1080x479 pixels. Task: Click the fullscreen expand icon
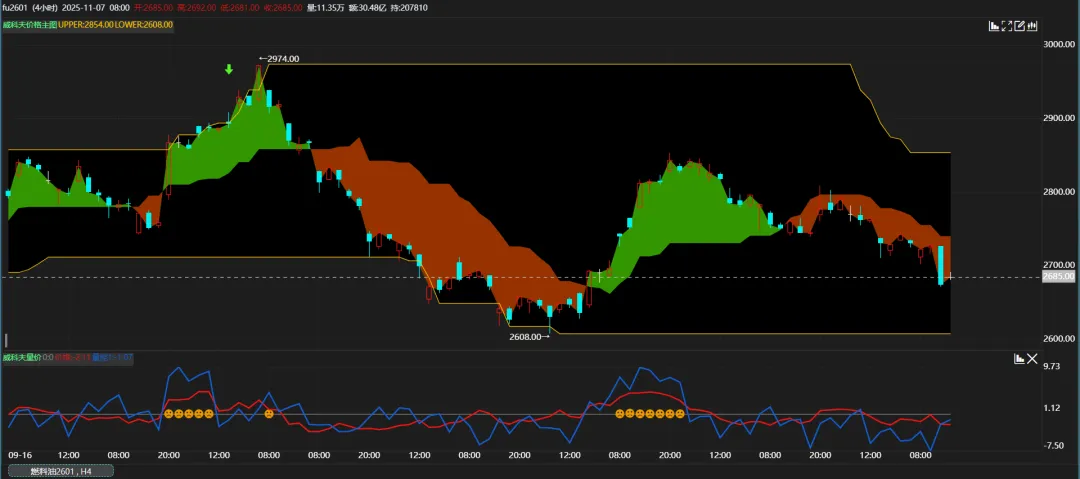point(1007,26)
